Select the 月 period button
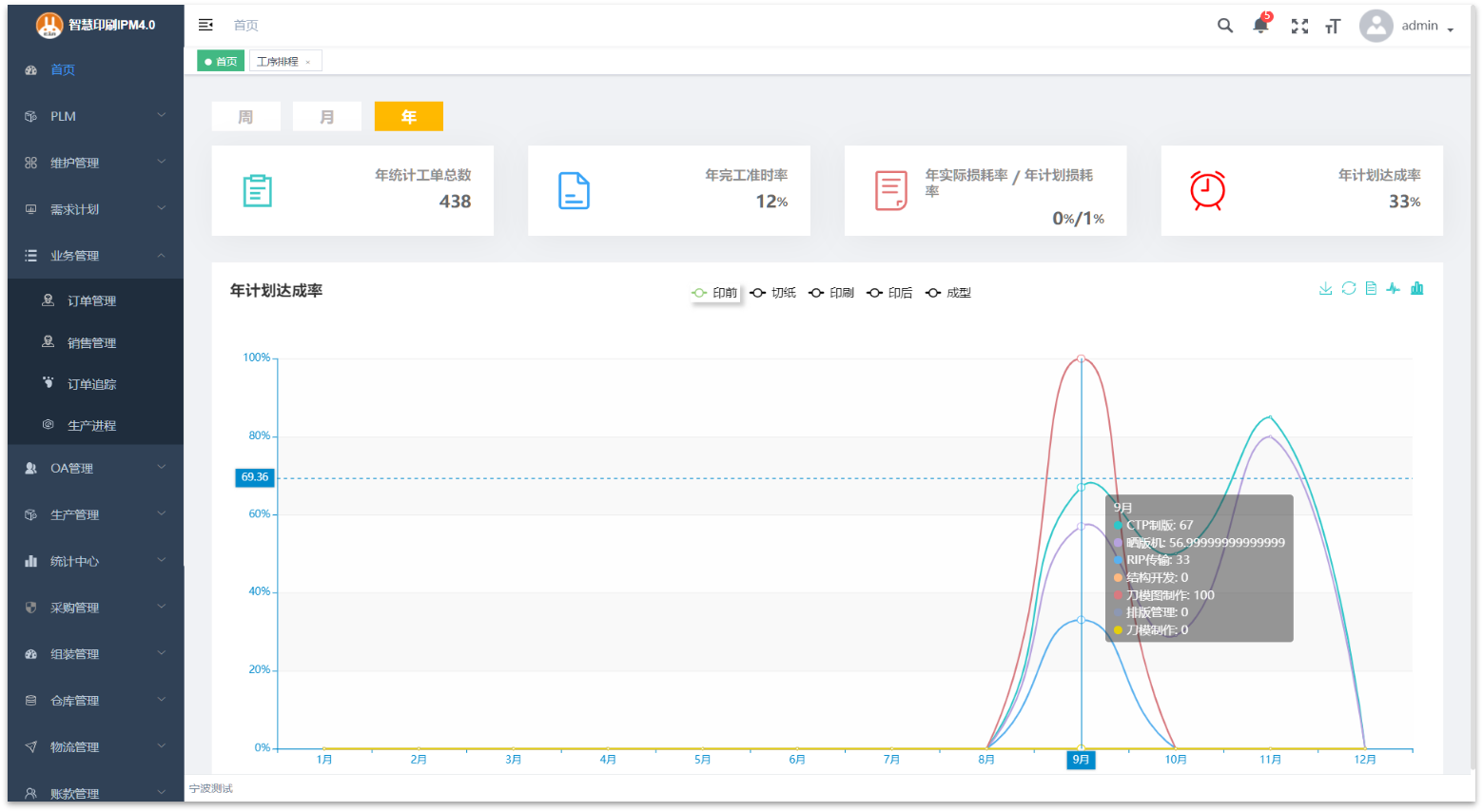The width and height of the screenshot is (1483, 812). click(x=327, y=116)
